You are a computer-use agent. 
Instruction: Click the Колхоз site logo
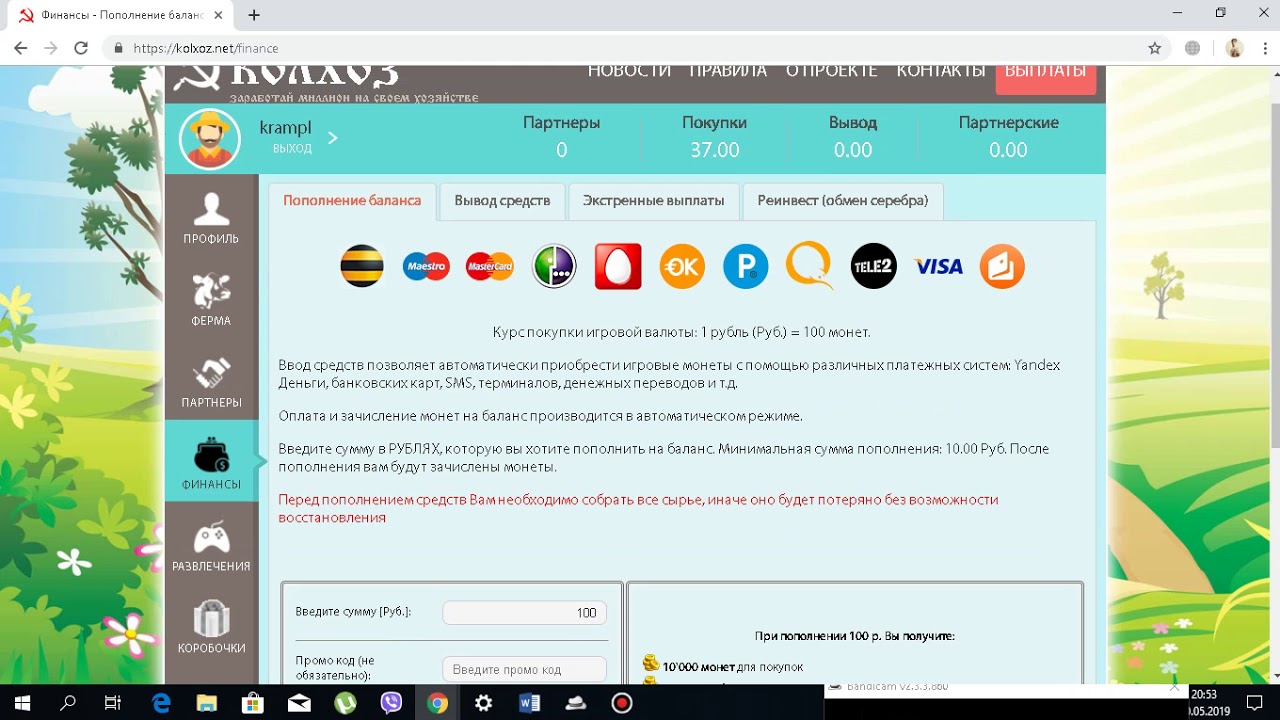(325, 83)
